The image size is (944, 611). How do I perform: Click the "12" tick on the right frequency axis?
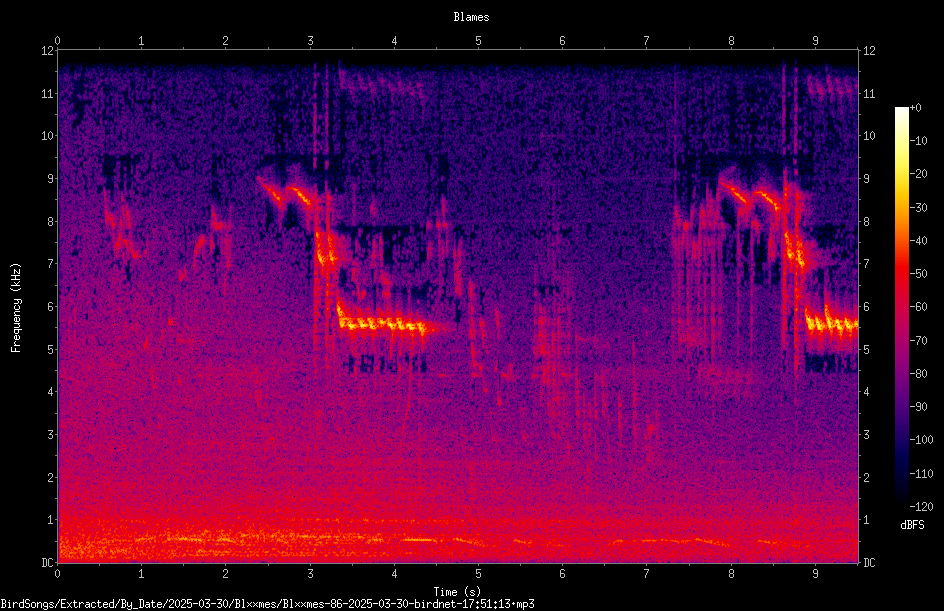pyautogui.click(x=869, y=51)
